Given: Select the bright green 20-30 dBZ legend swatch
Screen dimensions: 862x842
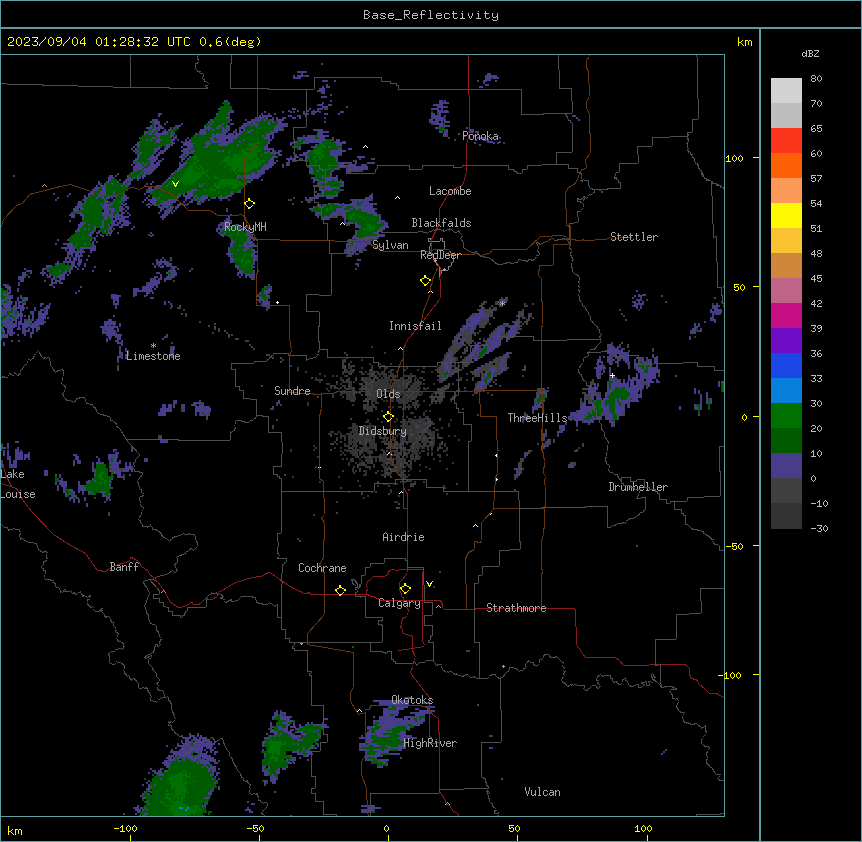Looking at the screenshot, I should coord(786,416).
